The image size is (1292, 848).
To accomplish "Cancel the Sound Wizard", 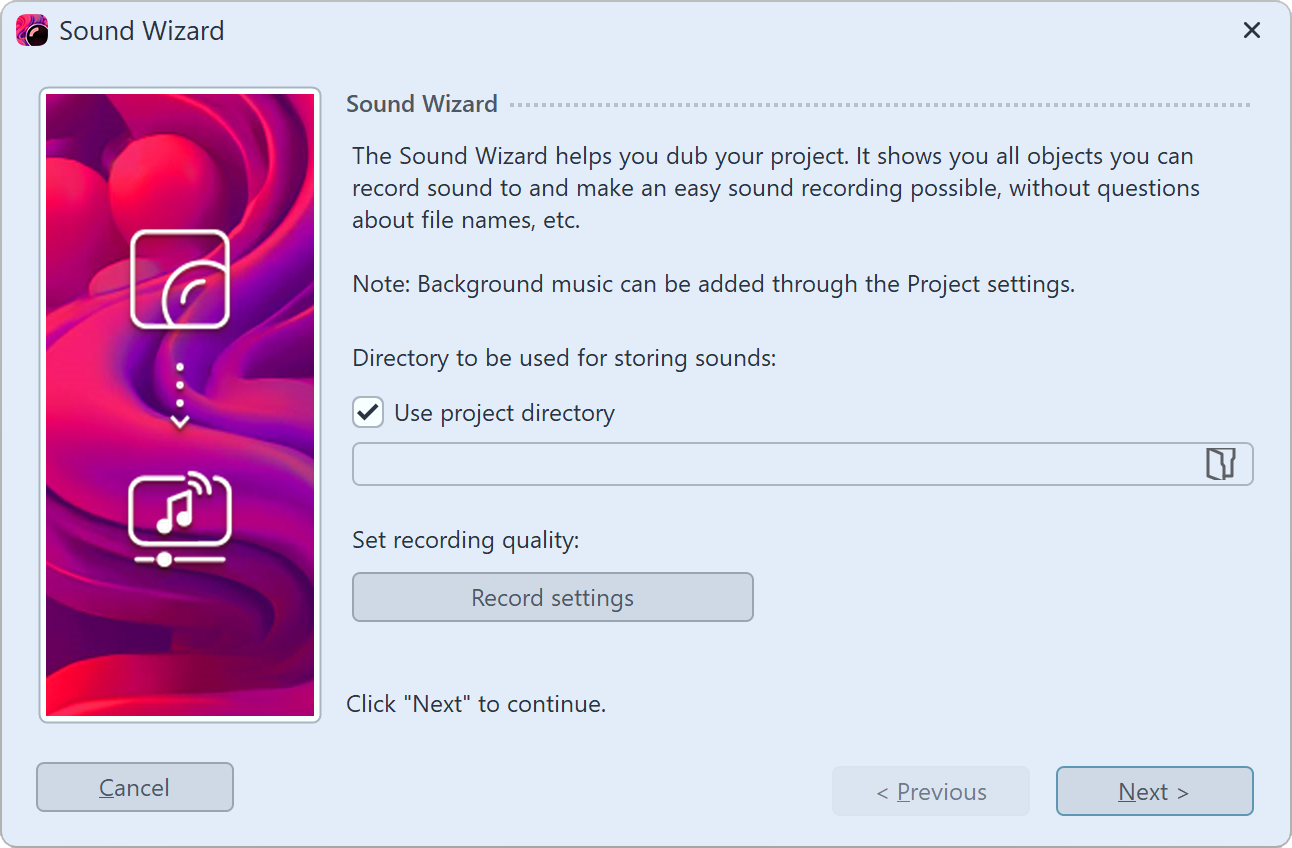I will [x=134, y=787].
